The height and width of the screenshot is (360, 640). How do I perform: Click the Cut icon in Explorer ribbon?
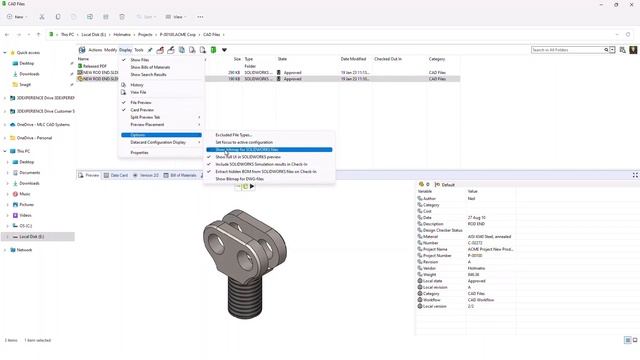click(42, 17)
